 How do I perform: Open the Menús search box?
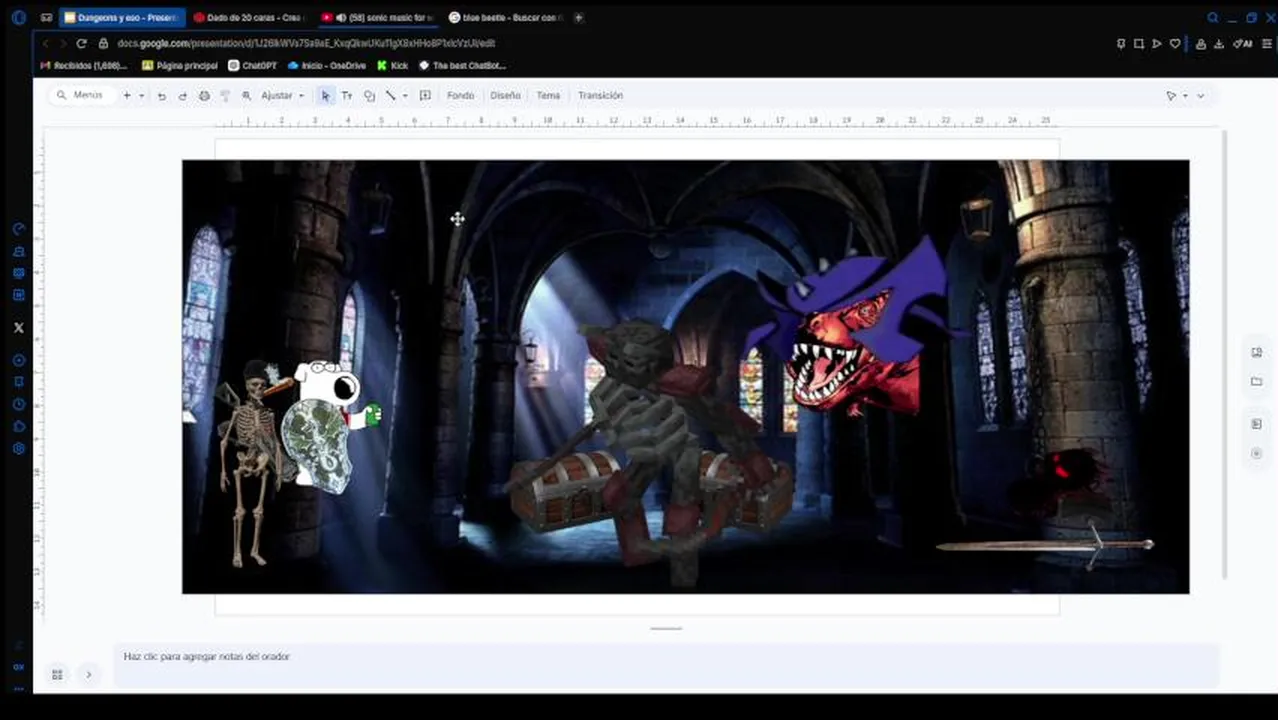[82, 95]
